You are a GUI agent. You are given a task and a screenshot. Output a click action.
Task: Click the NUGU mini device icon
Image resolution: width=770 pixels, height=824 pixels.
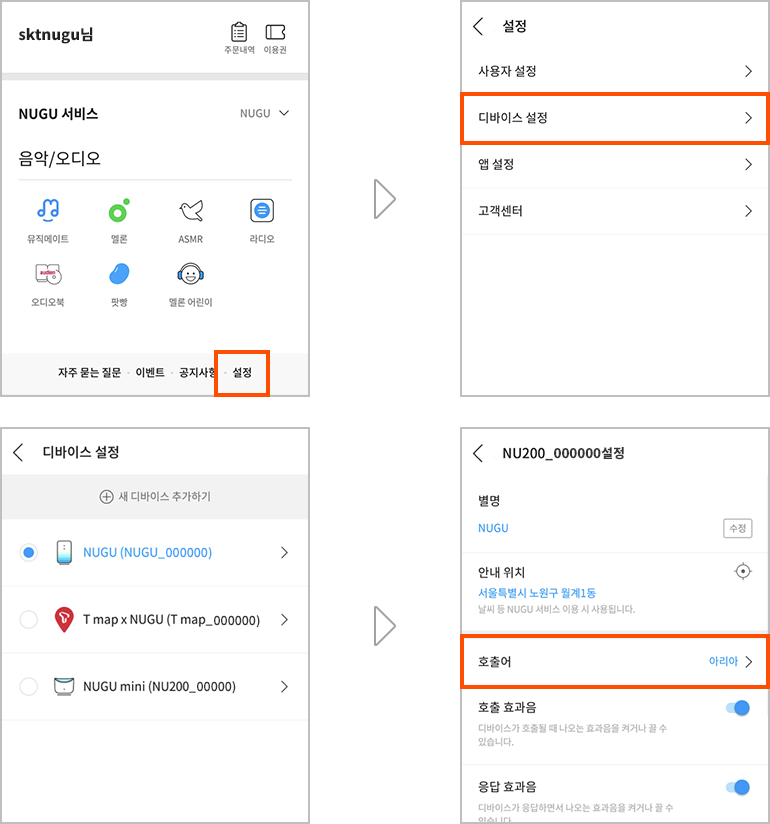64,686
